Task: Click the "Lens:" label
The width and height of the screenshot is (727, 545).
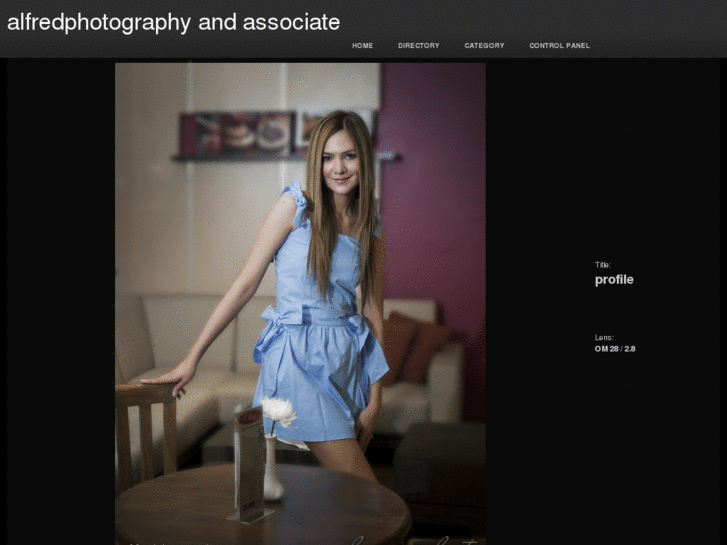Action: (x=604, y=338)
